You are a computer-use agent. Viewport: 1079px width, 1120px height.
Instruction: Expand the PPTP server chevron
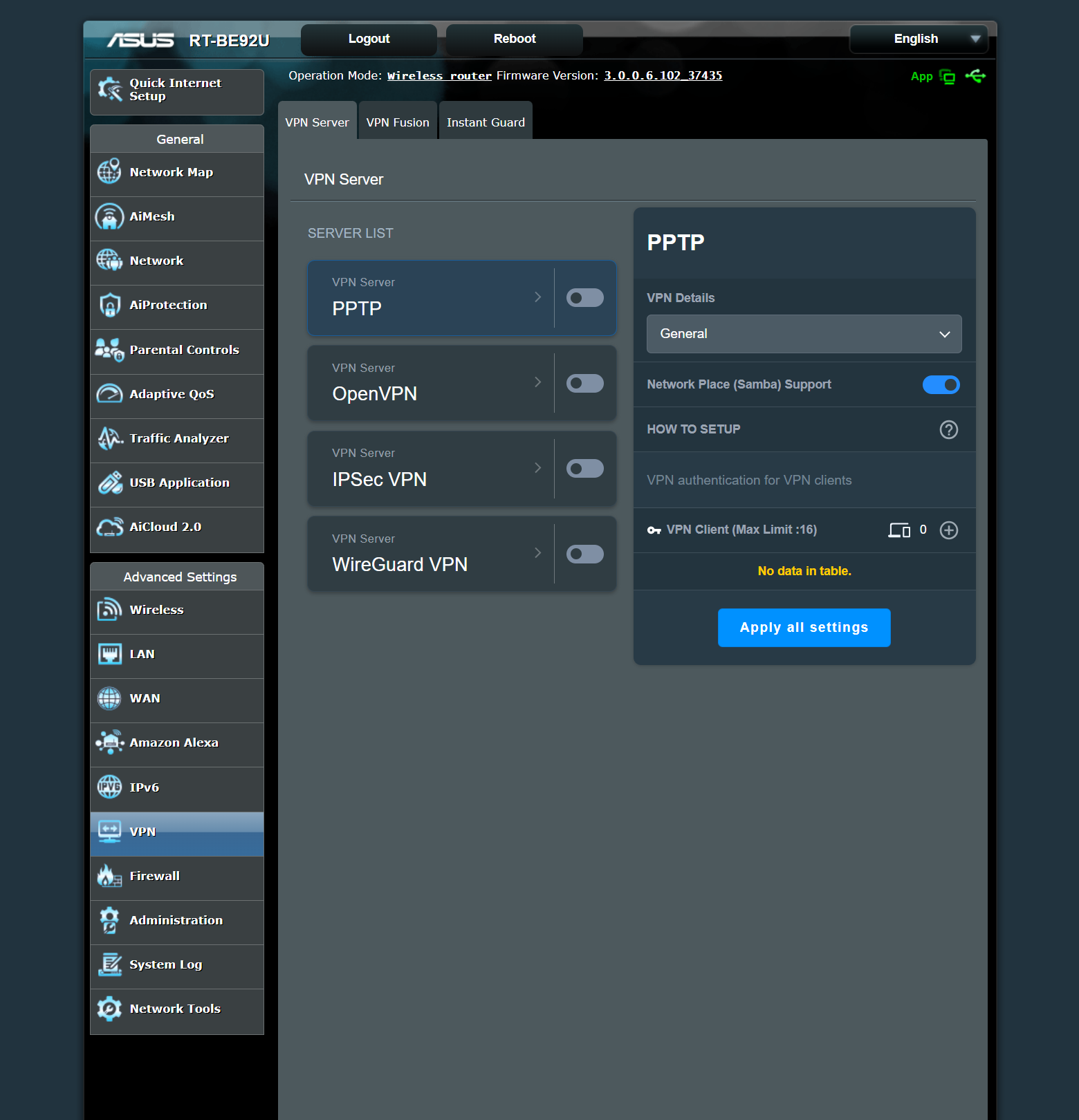pos(537,297)
